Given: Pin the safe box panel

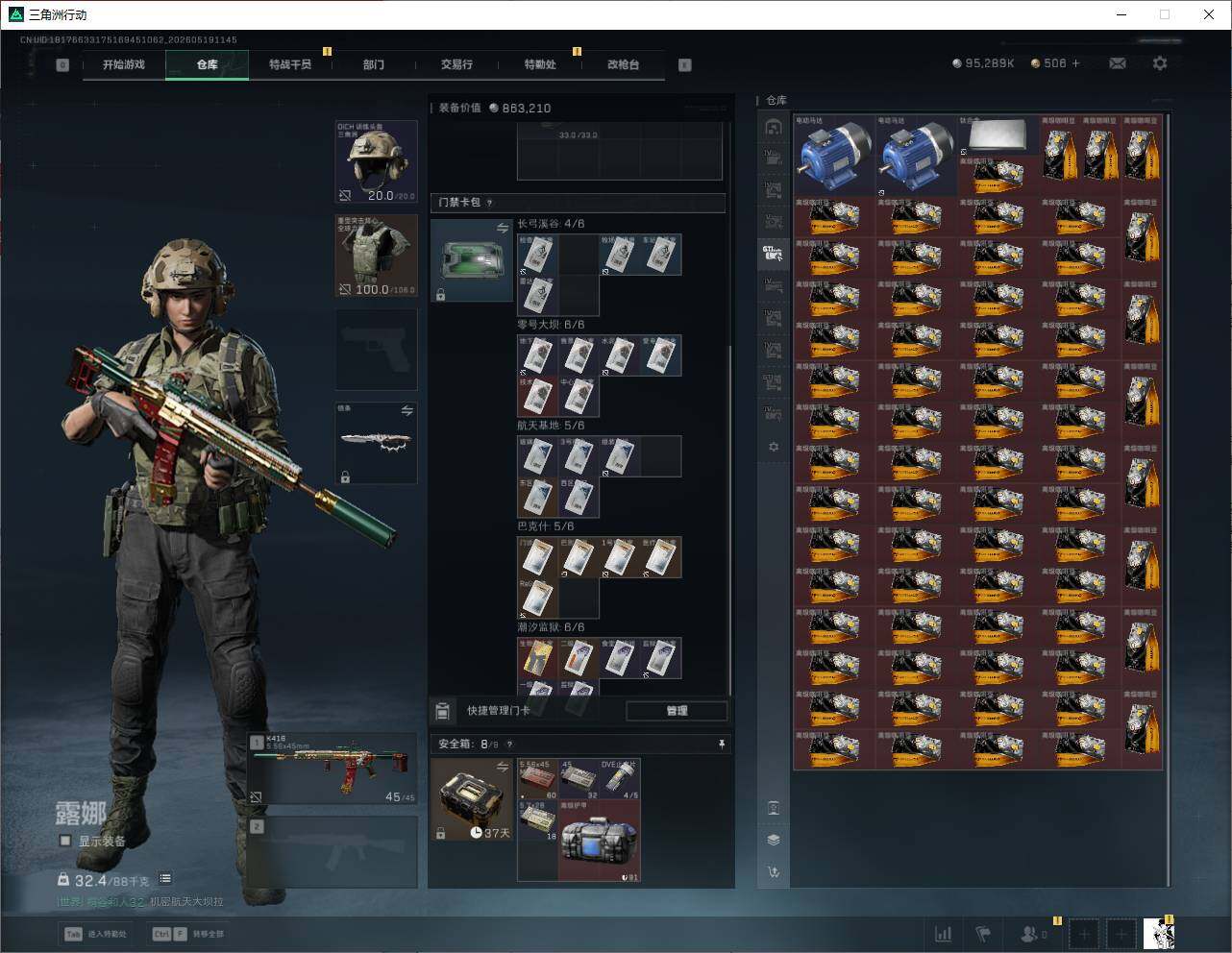Looking at the screenshot, I should click(x=721, y=744).
